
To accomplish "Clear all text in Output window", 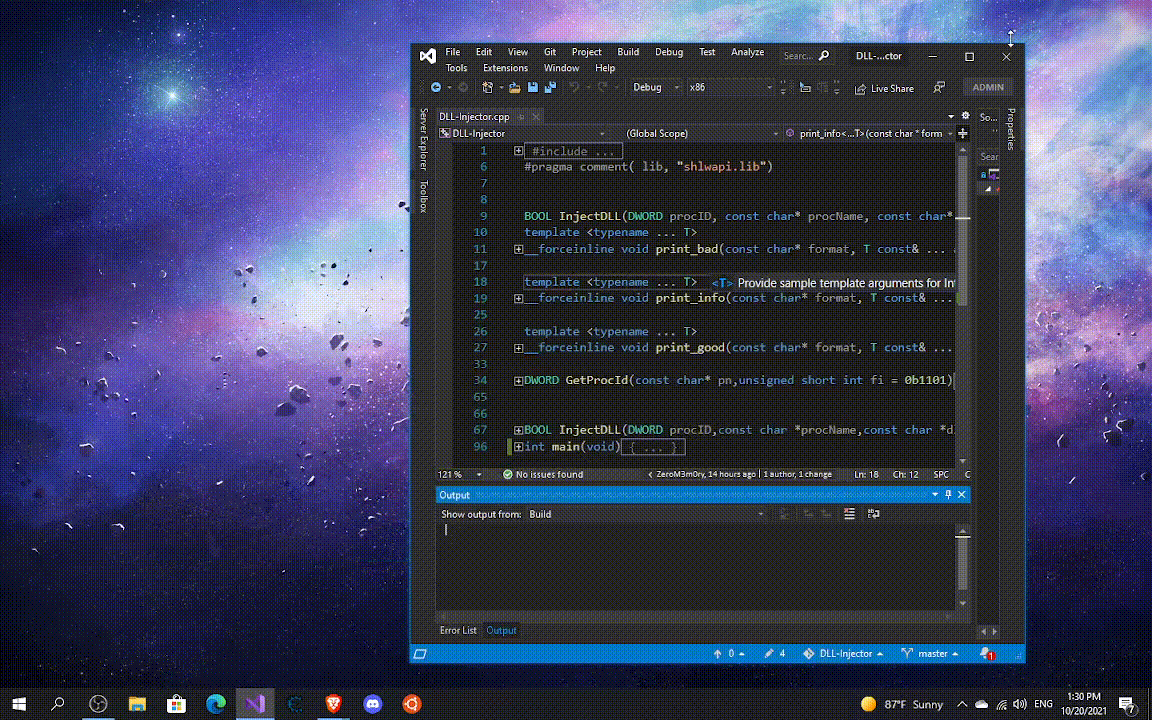I will pyautogui.click(x=849, y=514).
